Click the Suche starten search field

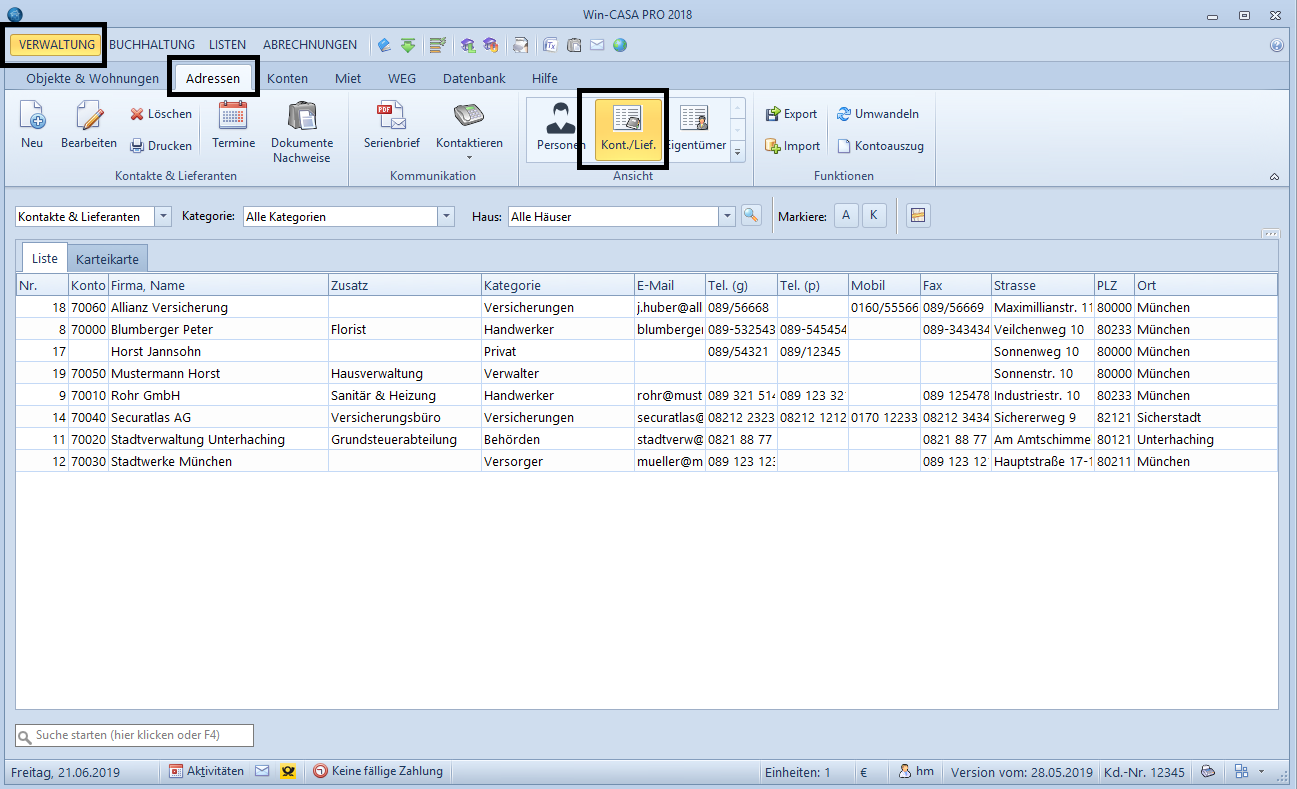(x=135, y=735)
